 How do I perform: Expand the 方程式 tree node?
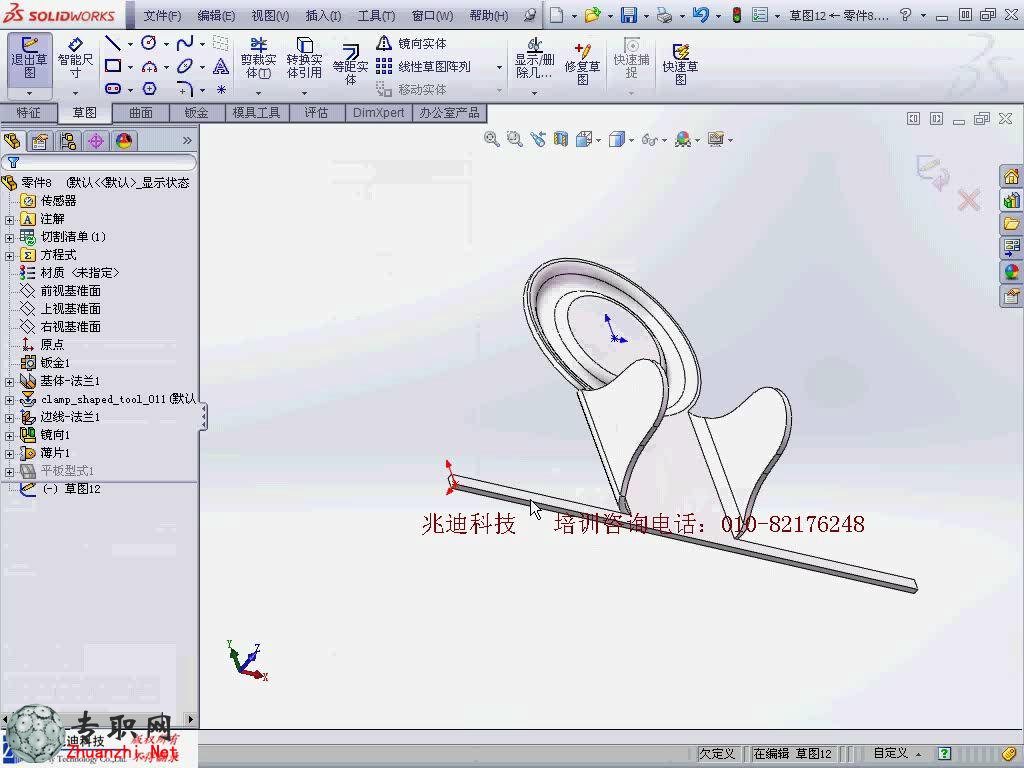pyautogui.click(x=9, y=255)
